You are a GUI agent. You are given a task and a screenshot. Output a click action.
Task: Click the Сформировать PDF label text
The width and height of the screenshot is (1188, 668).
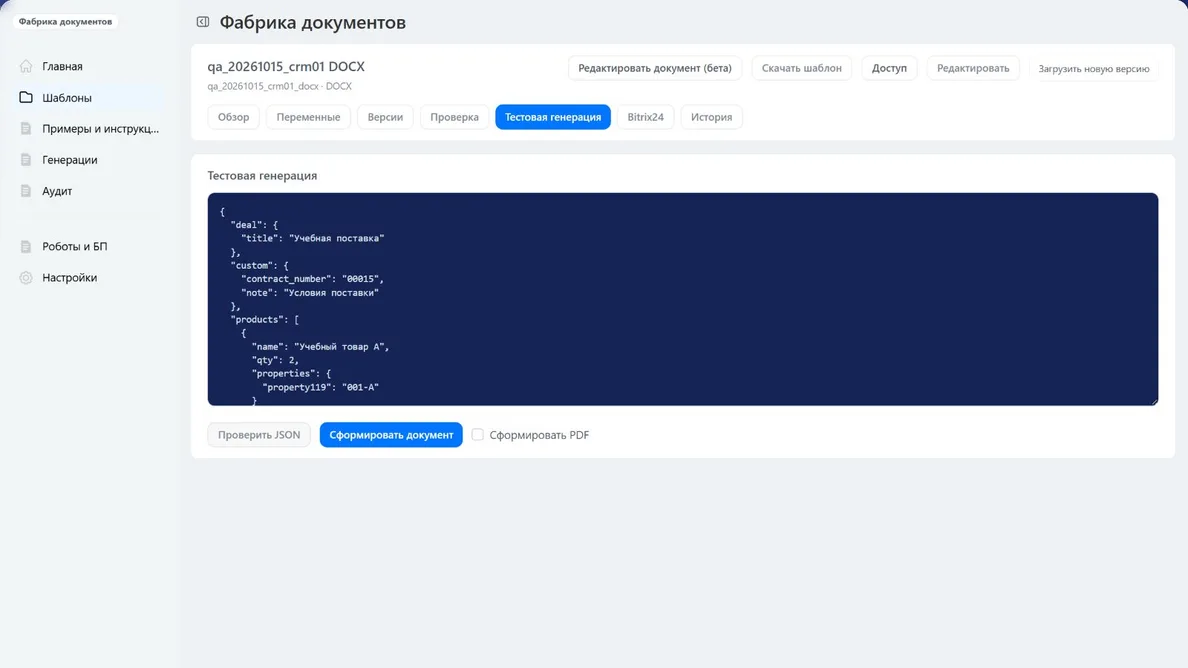point(539,435)
